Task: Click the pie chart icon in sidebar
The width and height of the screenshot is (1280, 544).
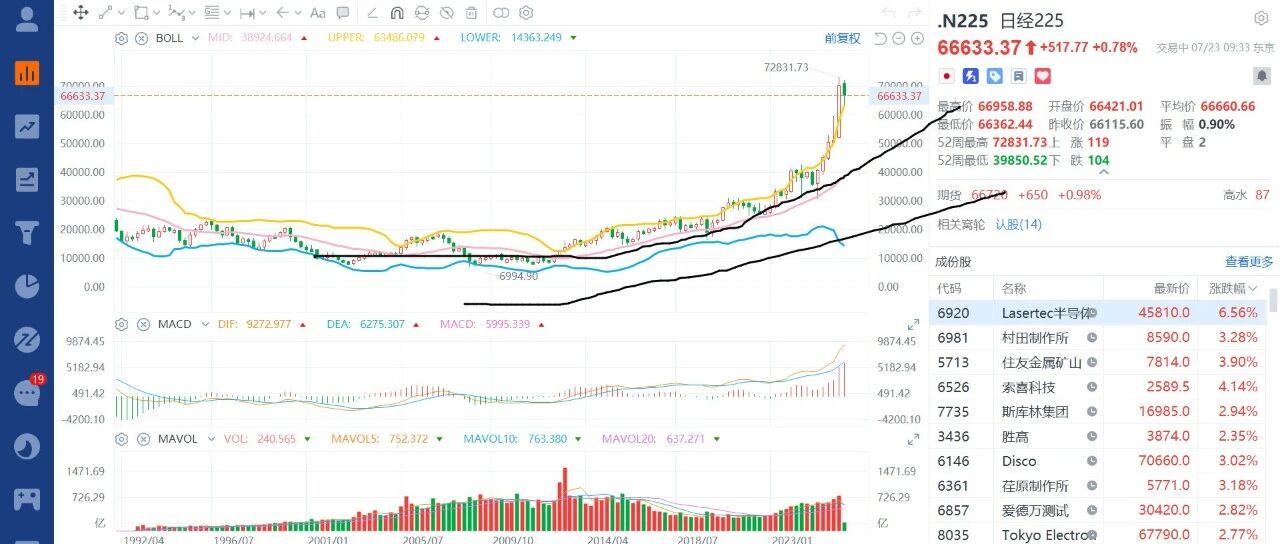Action: click(x=27, y=286)
